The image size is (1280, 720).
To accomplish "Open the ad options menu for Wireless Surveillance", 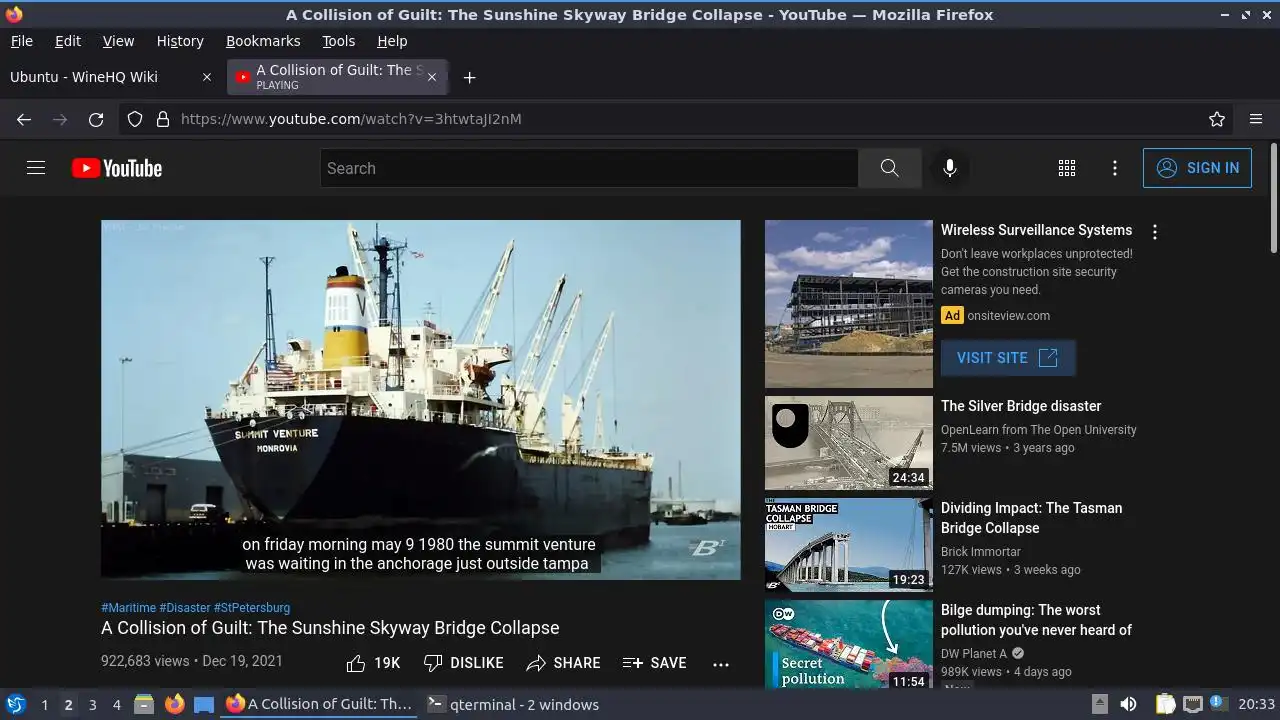I will click(1155, 232).
